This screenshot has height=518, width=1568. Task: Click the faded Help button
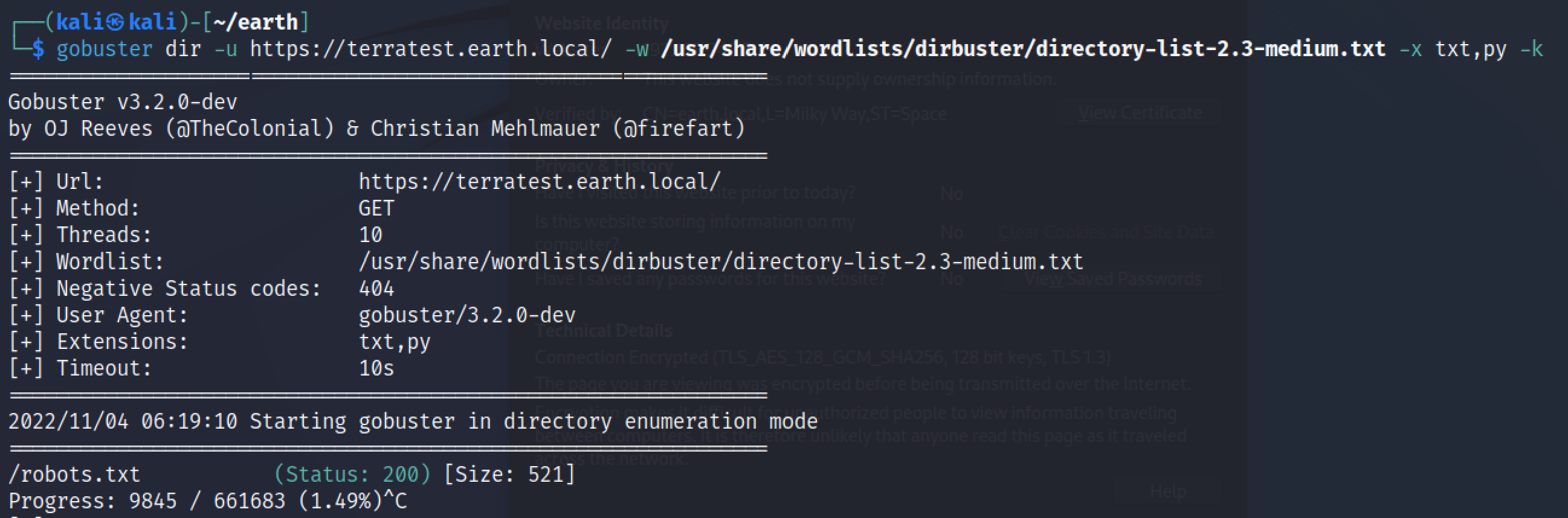[1167, 491]
